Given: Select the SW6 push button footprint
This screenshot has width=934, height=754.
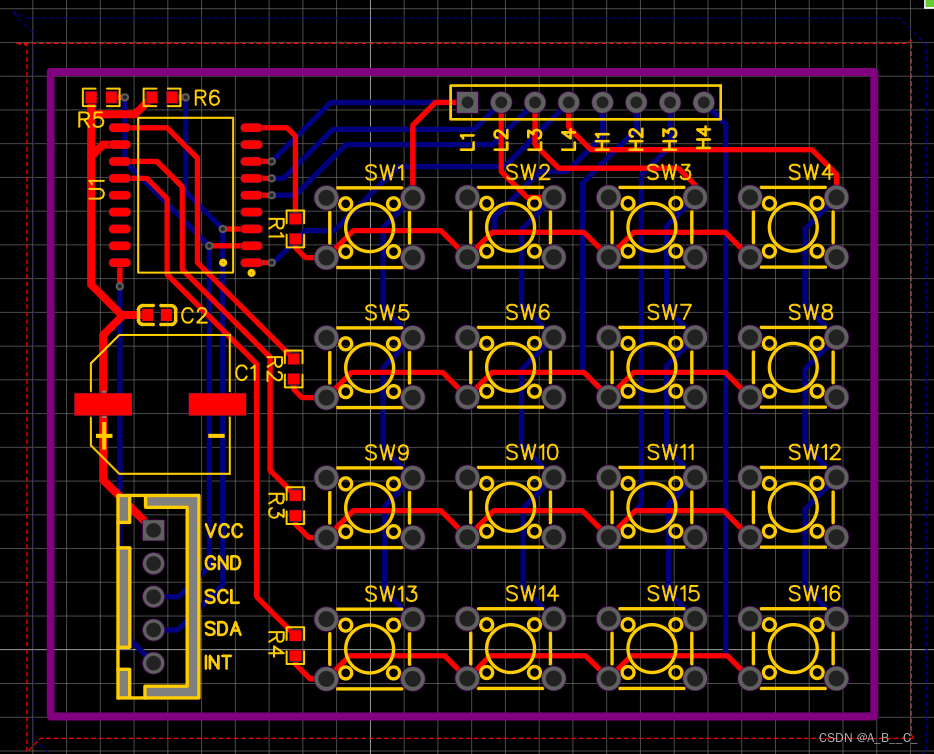Looking at the screenshot, I should (510, 367).
